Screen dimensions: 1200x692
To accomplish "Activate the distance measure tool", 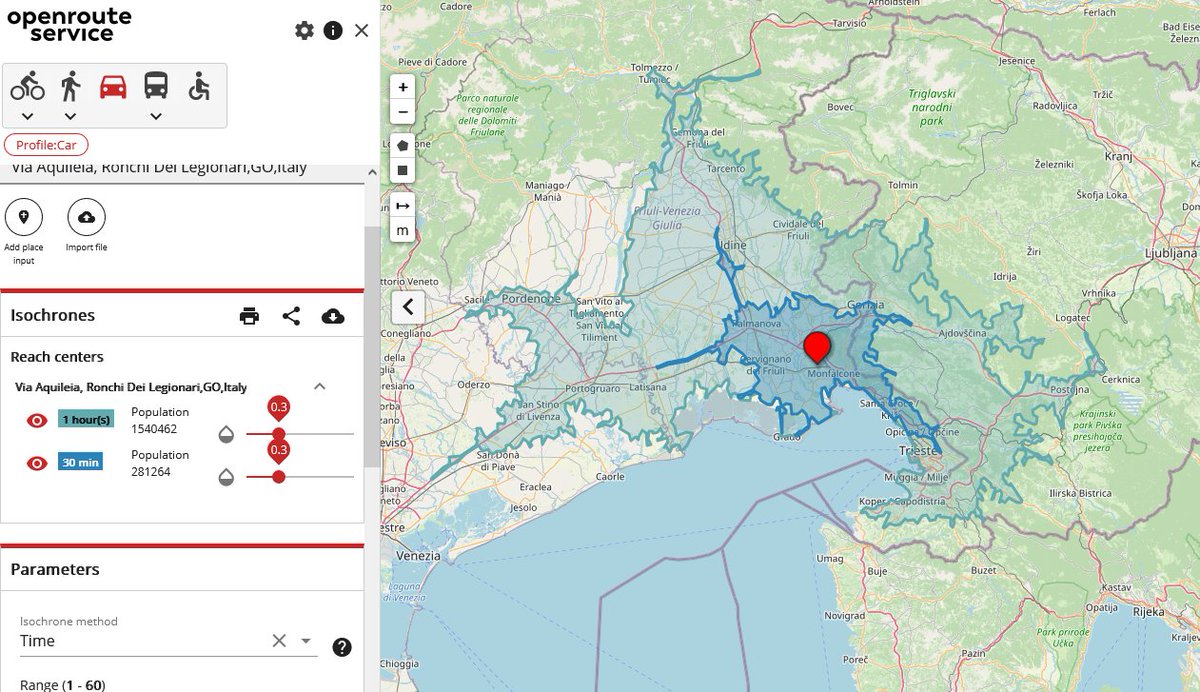I will coord(403,205).
